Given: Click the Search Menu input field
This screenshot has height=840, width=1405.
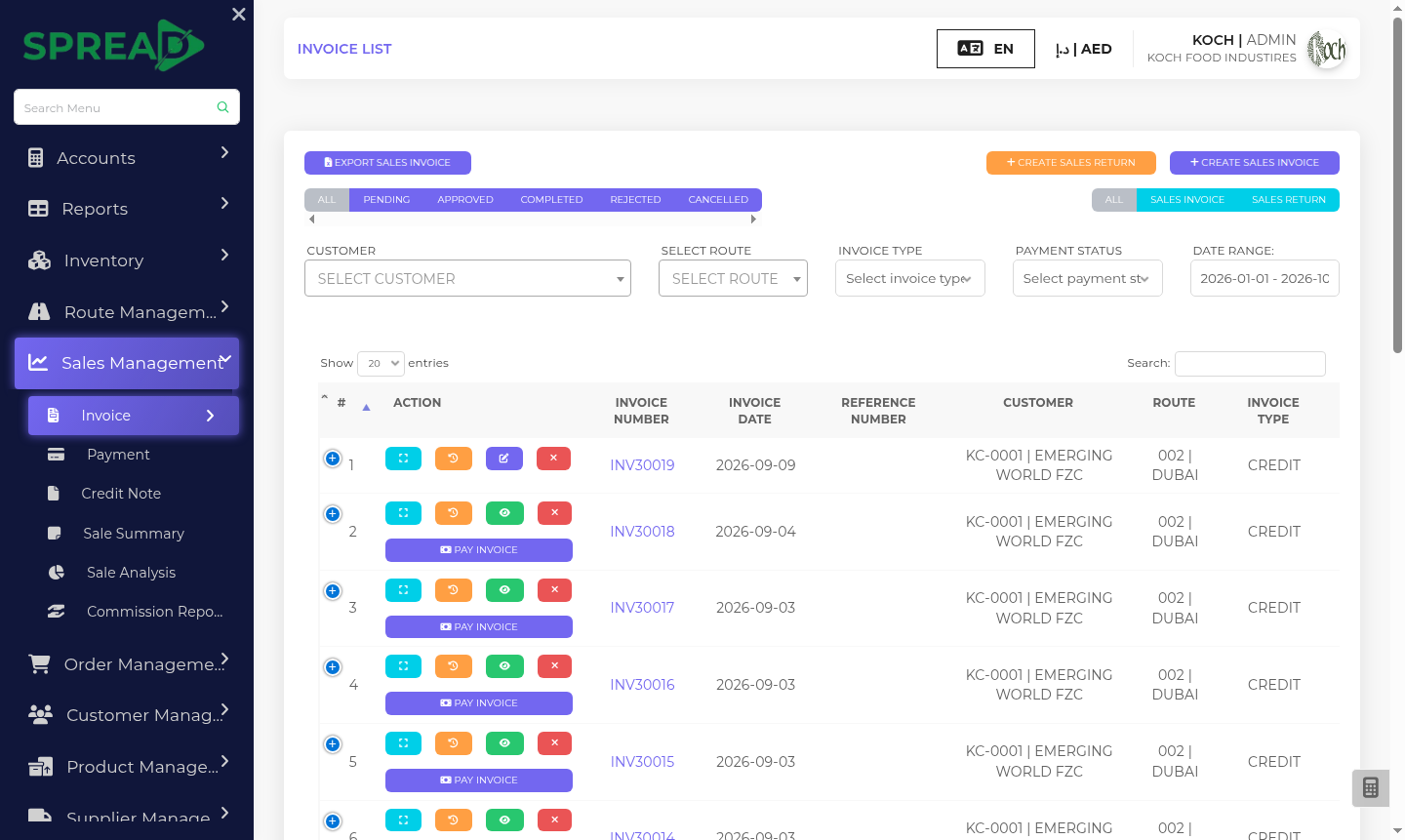Looking at the screenshot, I should point(127,107).
